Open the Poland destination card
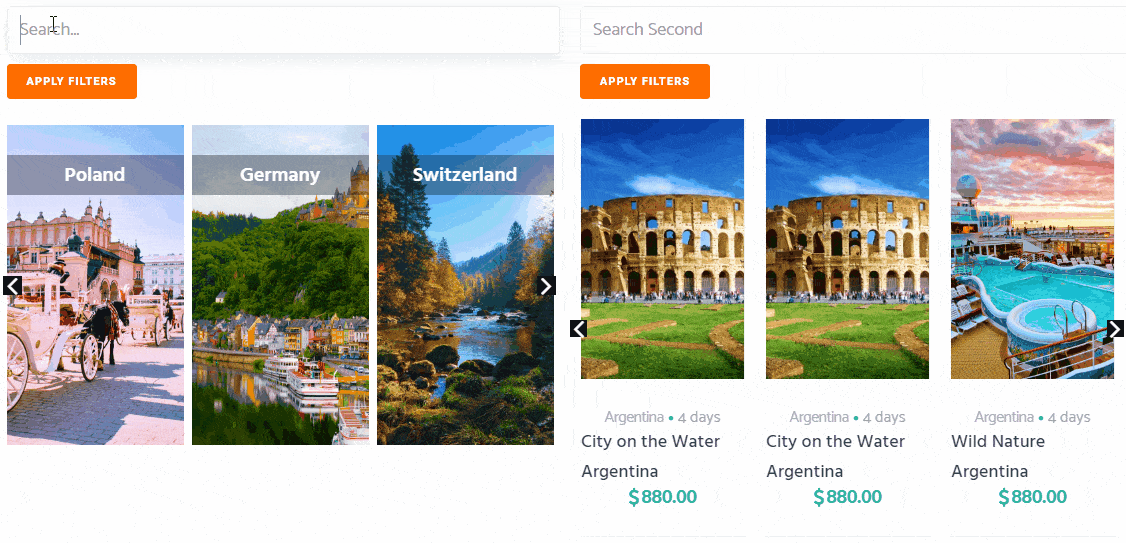The image size is (1126, 543). [x=96, y=285]
